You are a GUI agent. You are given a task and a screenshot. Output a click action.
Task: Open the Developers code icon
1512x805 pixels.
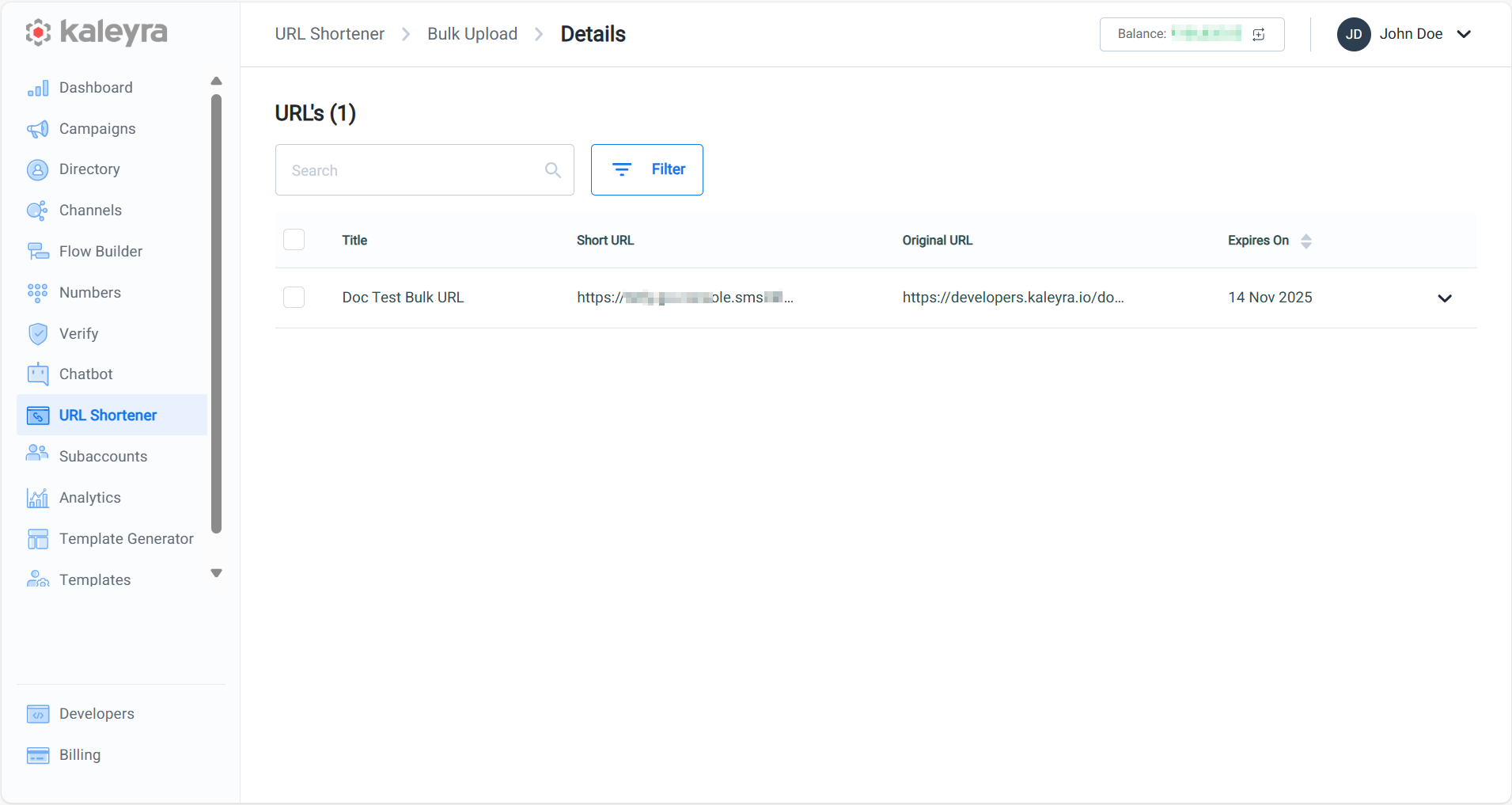[x=38, y=714]
